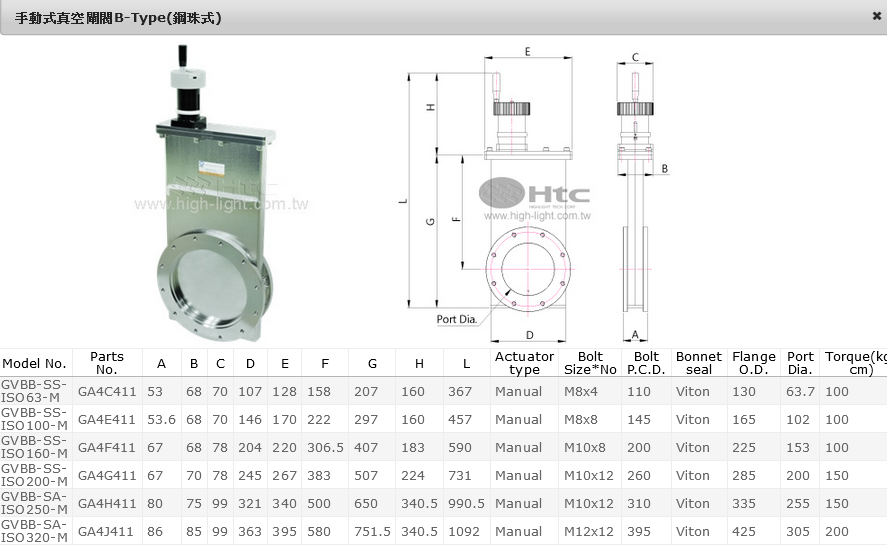Click the Bonnet seal column header

pyautogui.click(x=698, y=363)
